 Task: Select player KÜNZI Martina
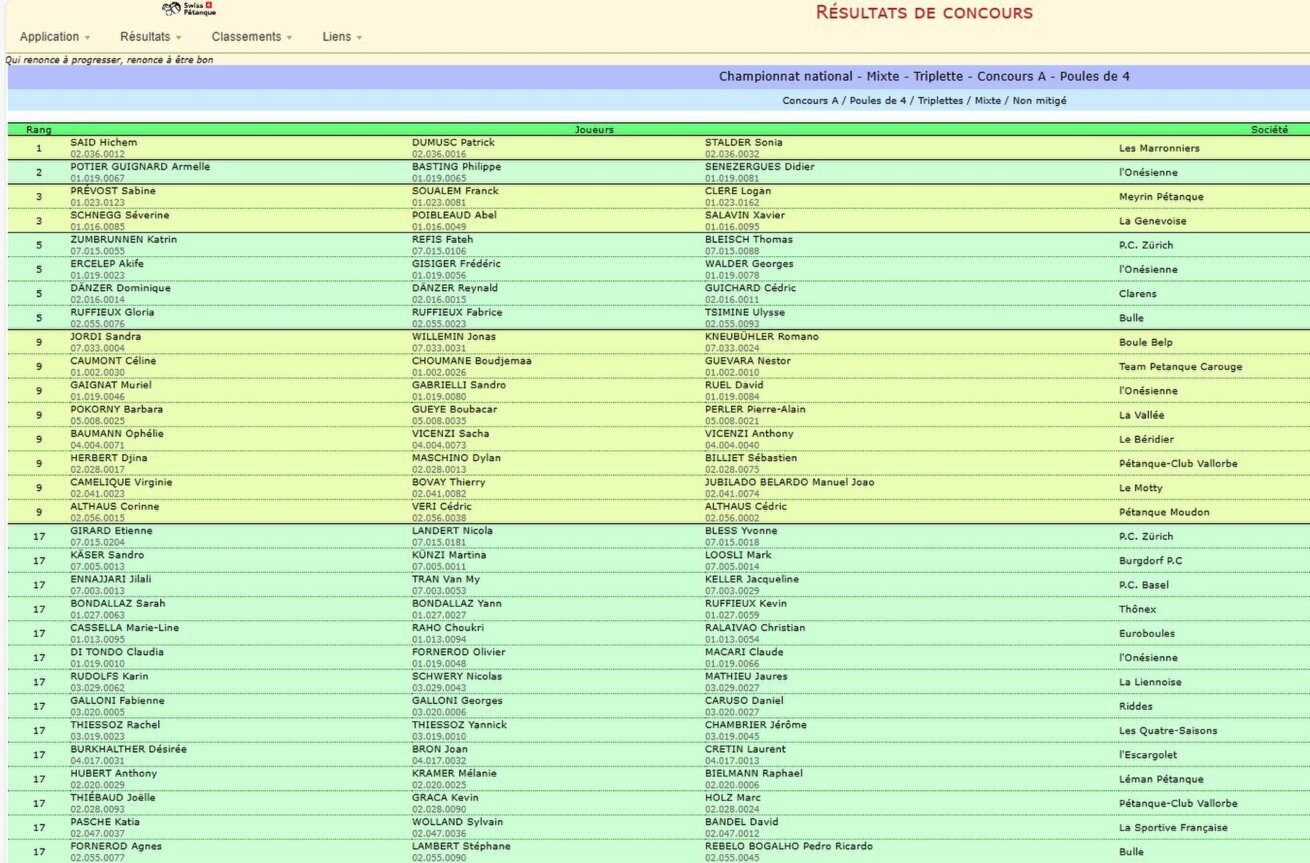pos(450,555)
